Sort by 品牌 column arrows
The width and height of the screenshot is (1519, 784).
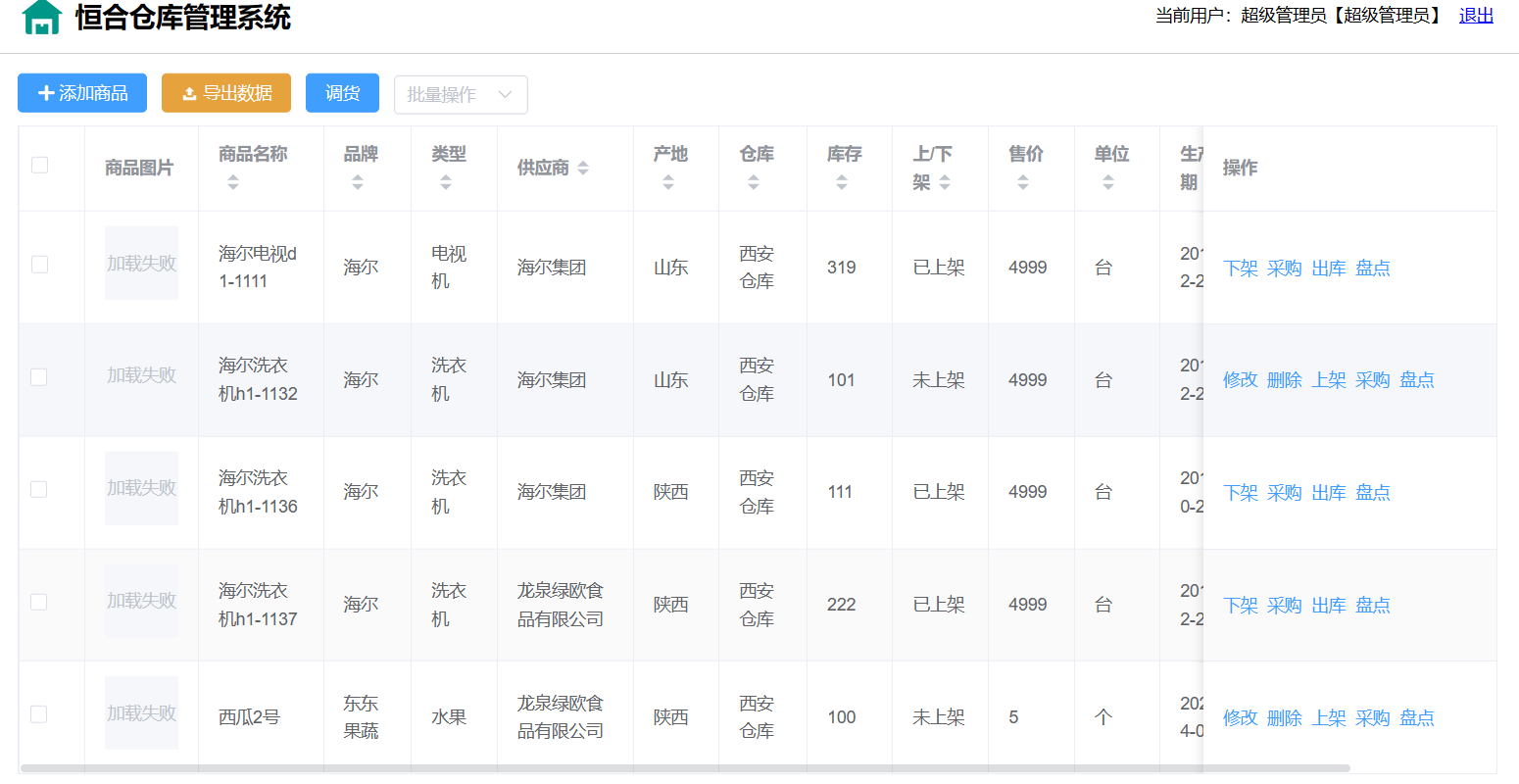pyautogui.click(x=358, y=182)
